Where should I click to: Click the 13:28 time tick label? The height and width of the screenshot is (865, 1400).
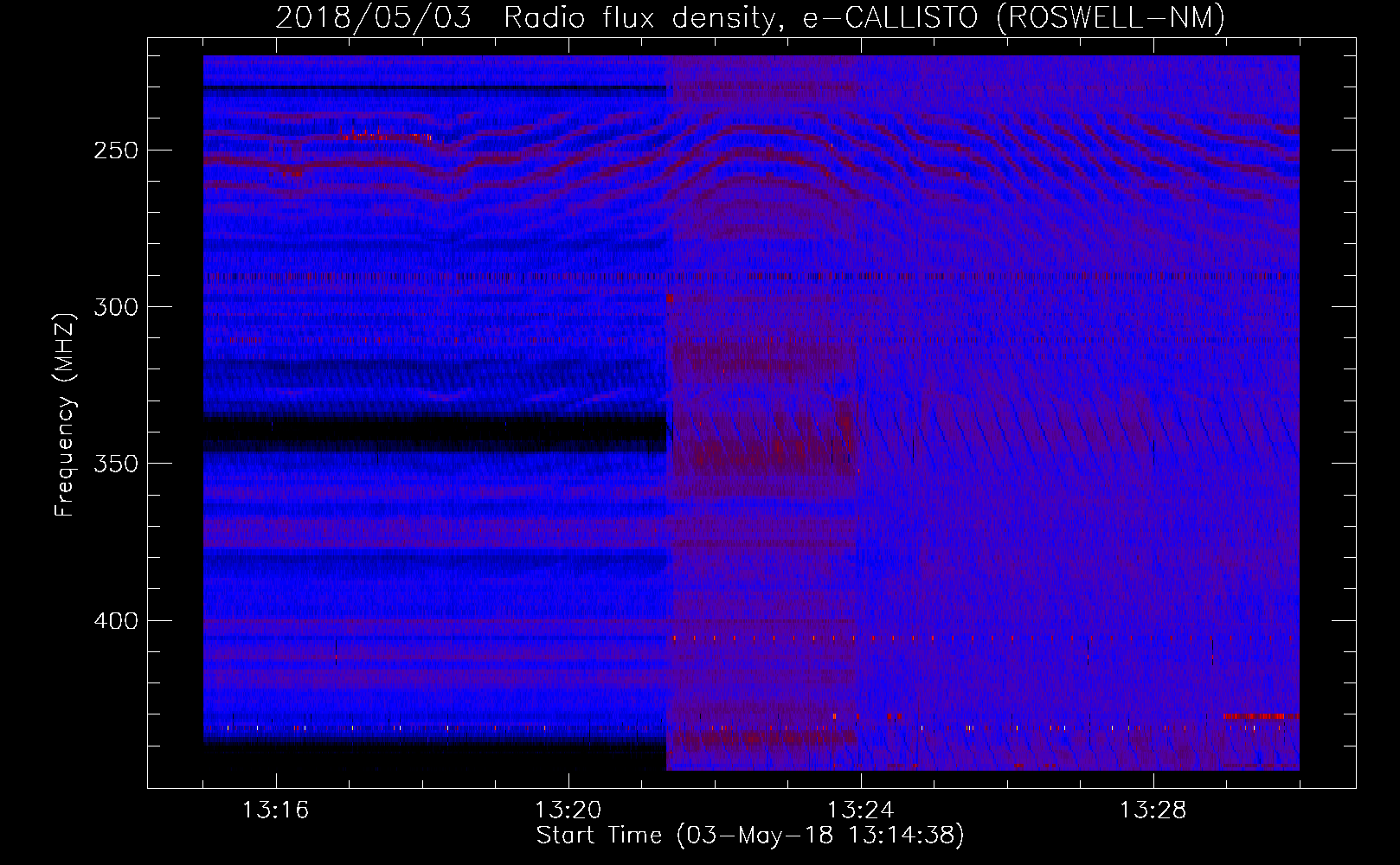[x=1153, y=811]
